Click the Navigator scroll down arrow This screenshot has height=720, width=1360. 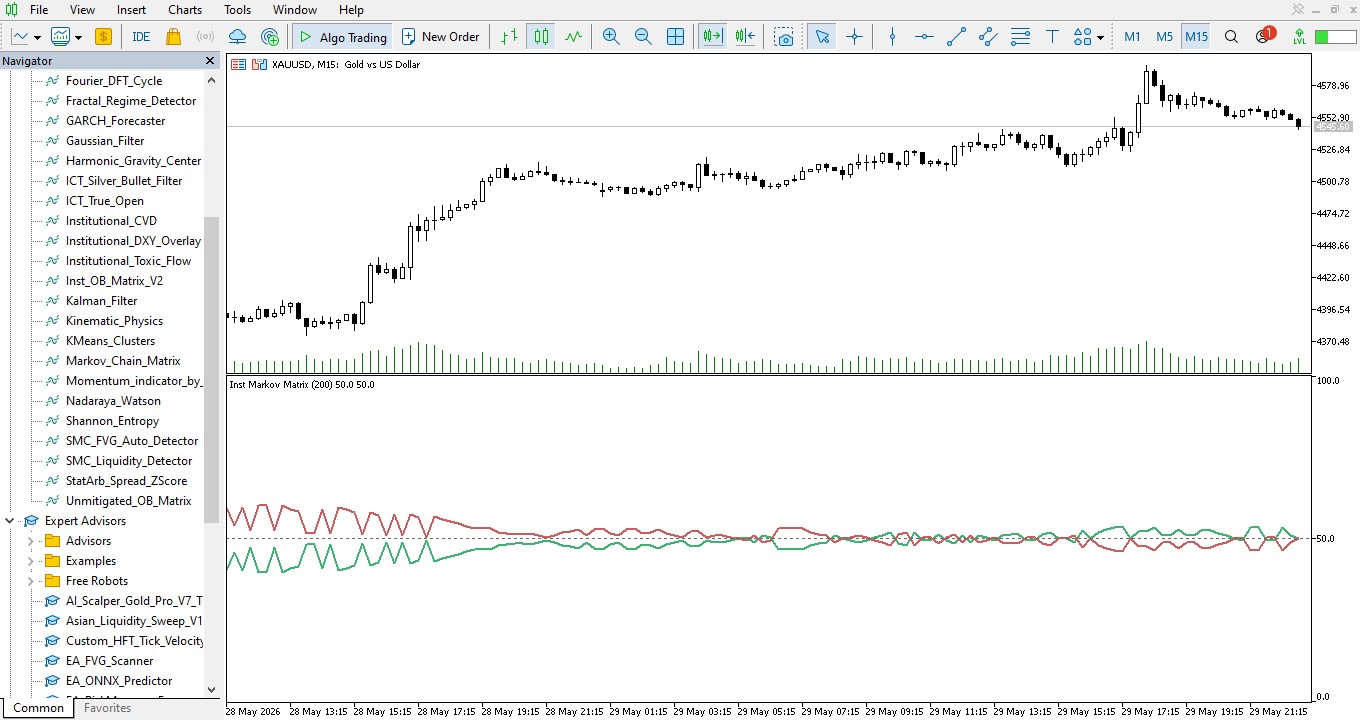tap(211, 689)
